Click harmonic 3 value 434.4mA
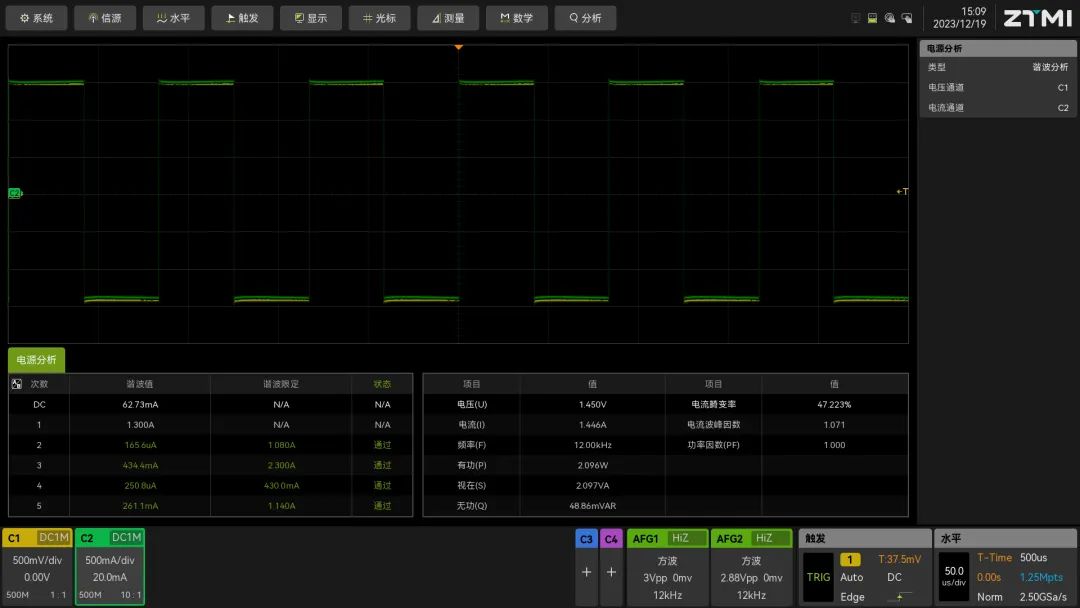This screenshot has height=608, width=1080. click(141, 465)
